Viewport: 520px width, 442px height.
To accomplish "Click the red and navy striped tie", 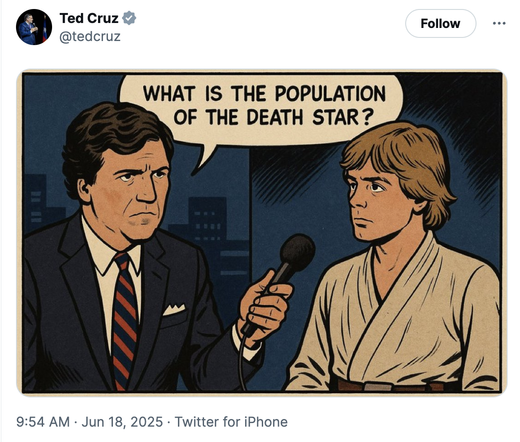I will pos(125,320).
